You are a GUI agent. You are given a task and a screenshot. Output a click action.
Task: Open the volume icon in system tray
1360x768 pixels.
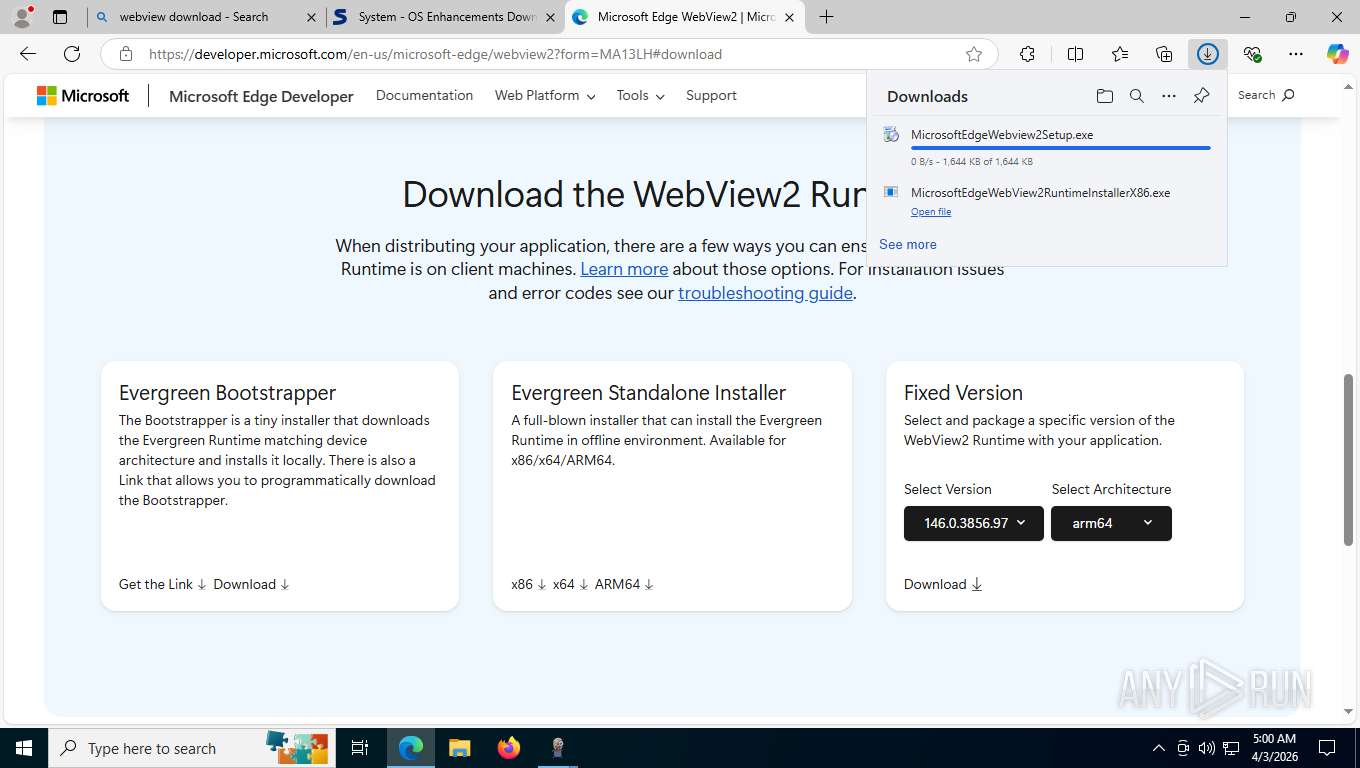pos(1207,748)
